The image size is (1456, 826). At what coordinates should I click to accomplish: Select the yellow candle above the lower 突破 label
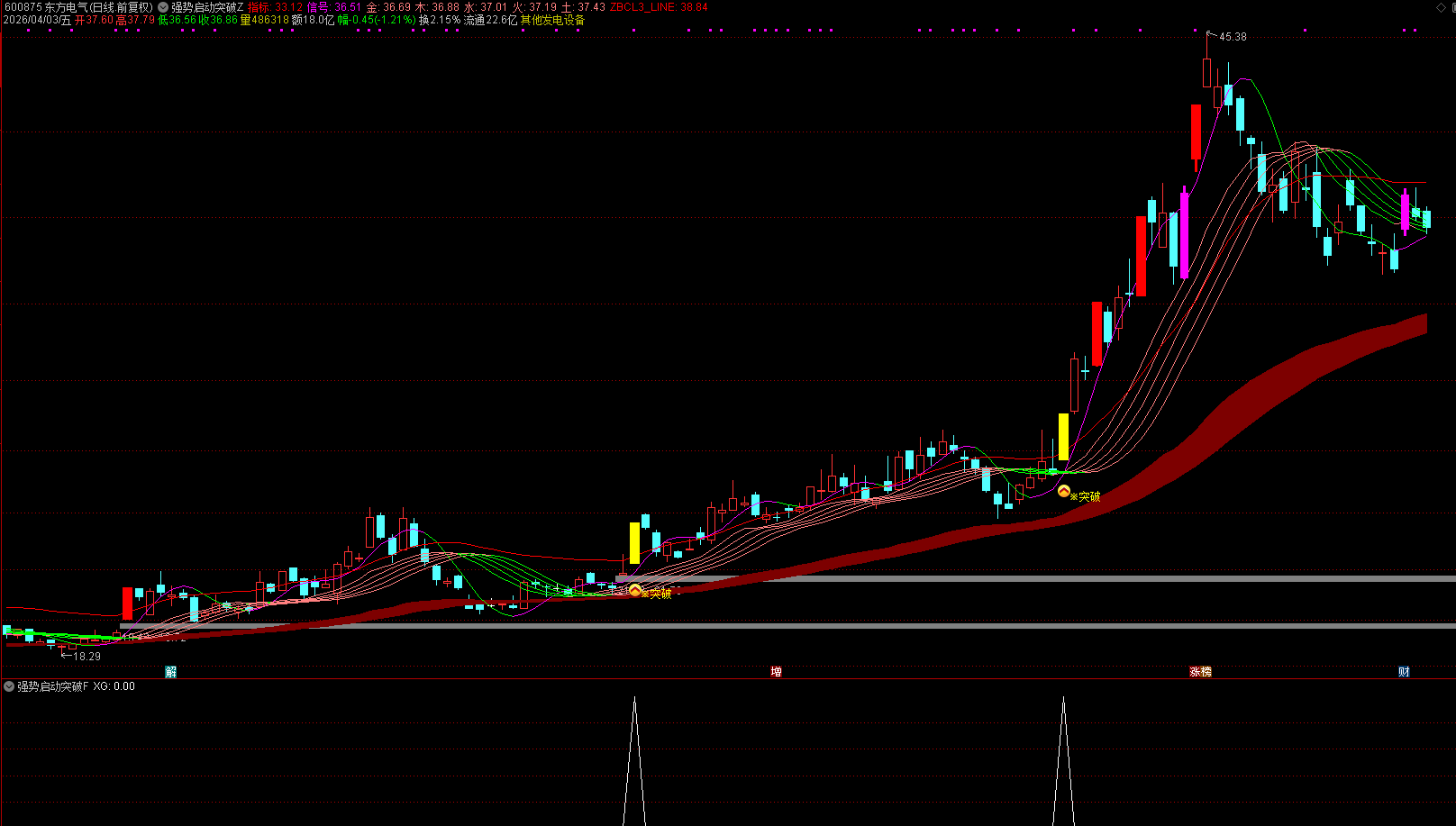(634, 543)
